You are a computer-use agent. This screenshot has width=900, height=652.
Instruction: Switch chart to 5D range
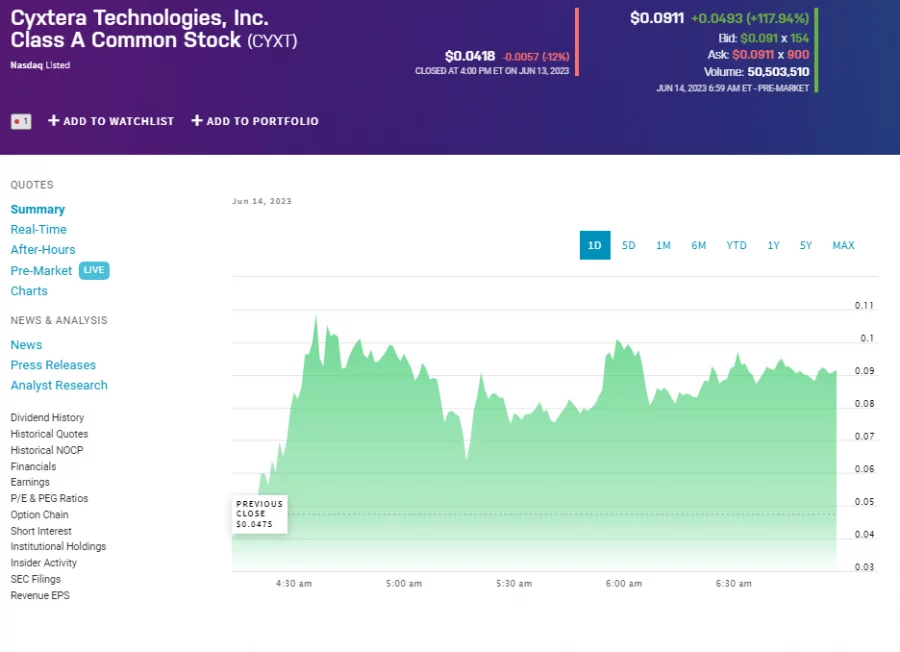[628, 245]
